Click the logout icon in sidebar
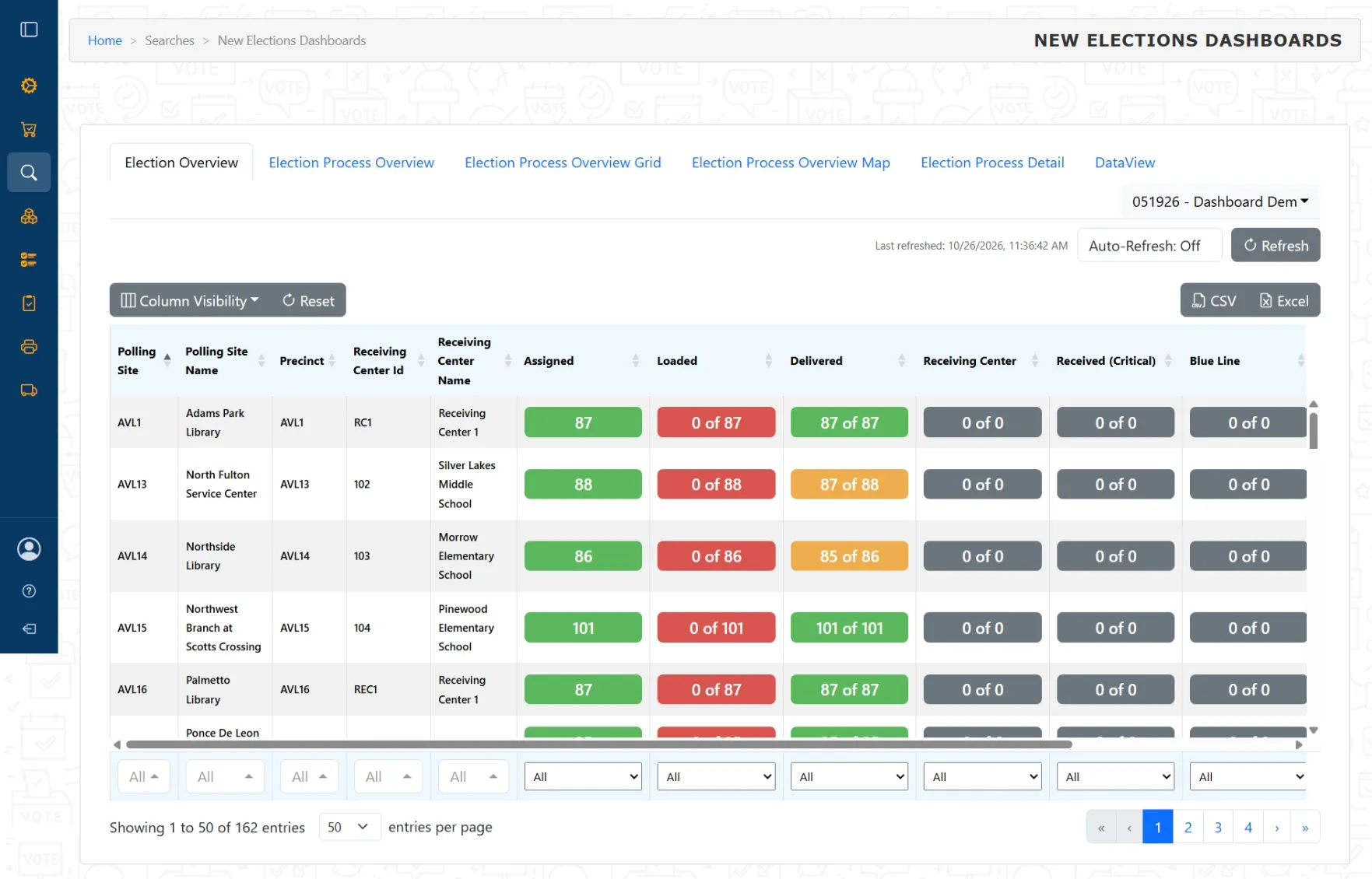Viewport: 1372px width, 879px height. click(x=29, y=629)
